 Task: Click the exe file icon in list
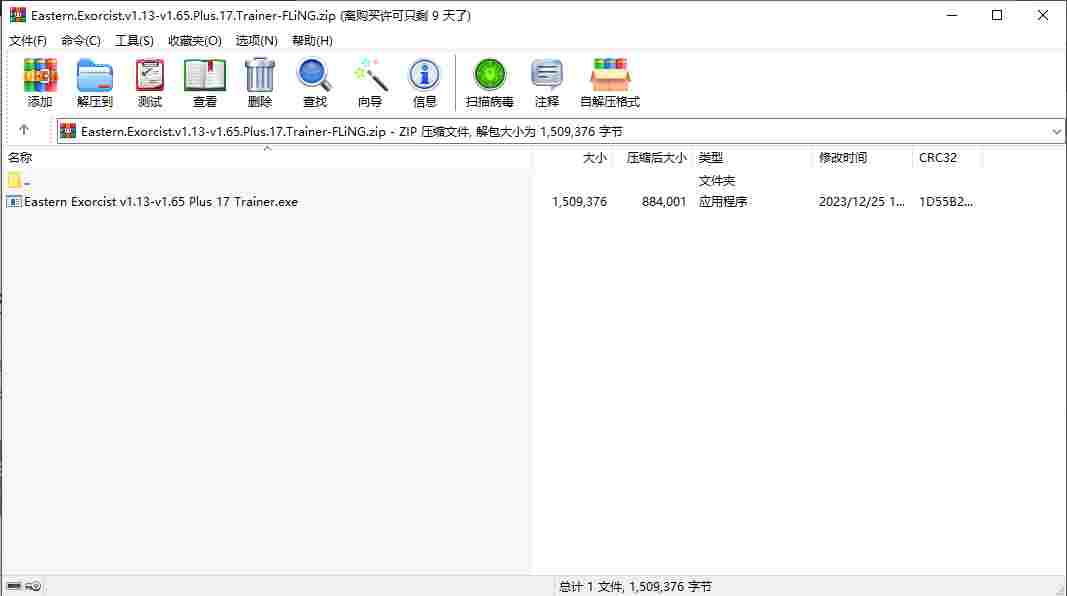point(14,202)
